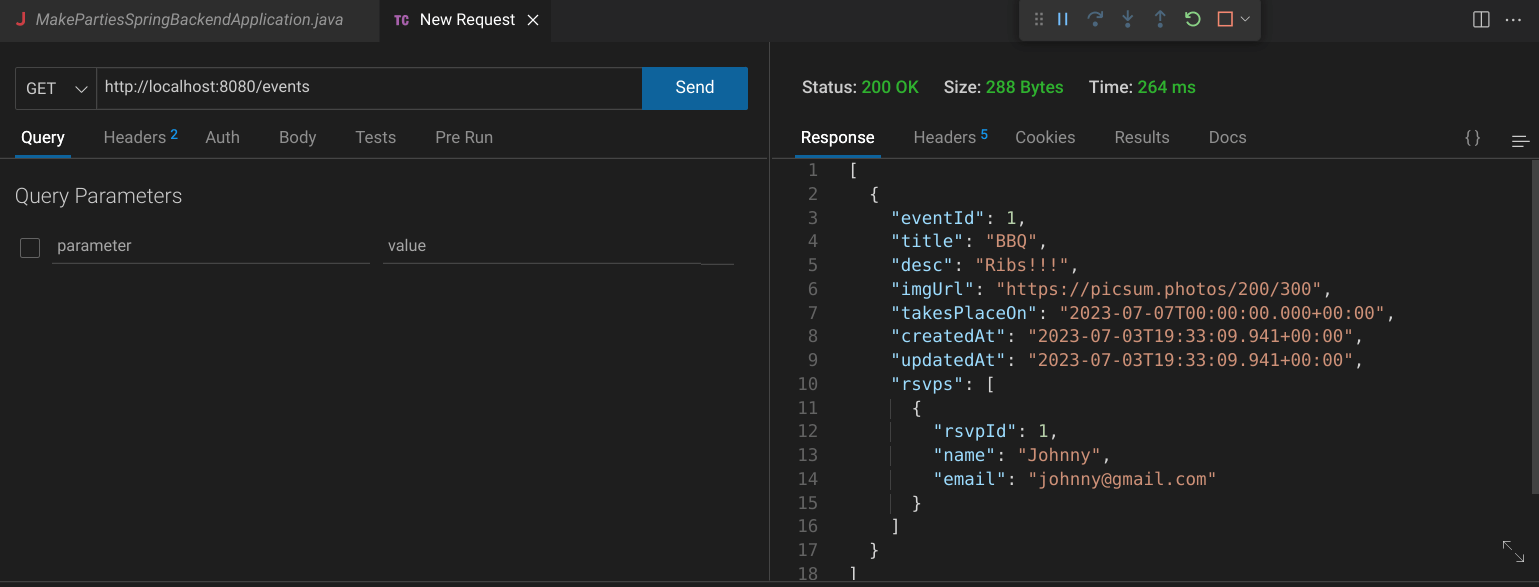Click the picsum.photos URL value
The height and width of the screenshot is (587, 1539).
click(1160, 289)
